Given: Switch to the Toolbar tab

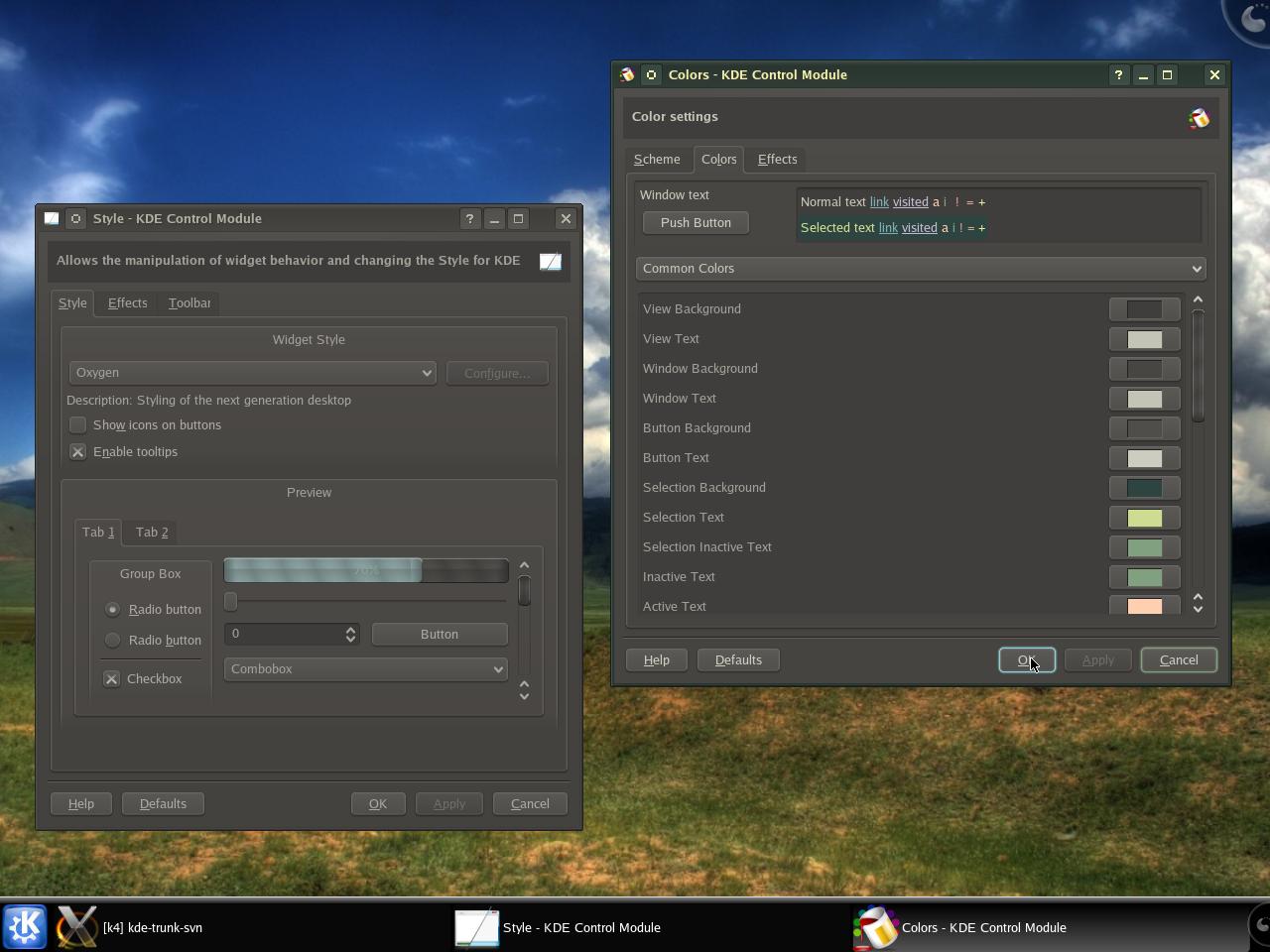Looking at the screenshot, I should [x=190, y=302].
